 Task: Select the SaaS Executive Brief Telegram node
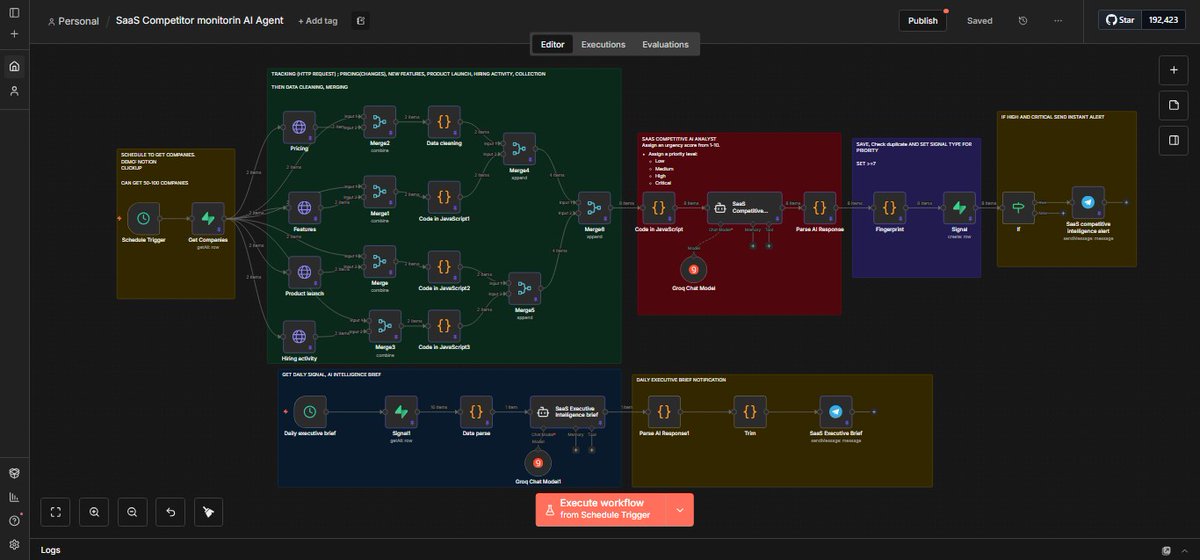(x=835, y=411)
